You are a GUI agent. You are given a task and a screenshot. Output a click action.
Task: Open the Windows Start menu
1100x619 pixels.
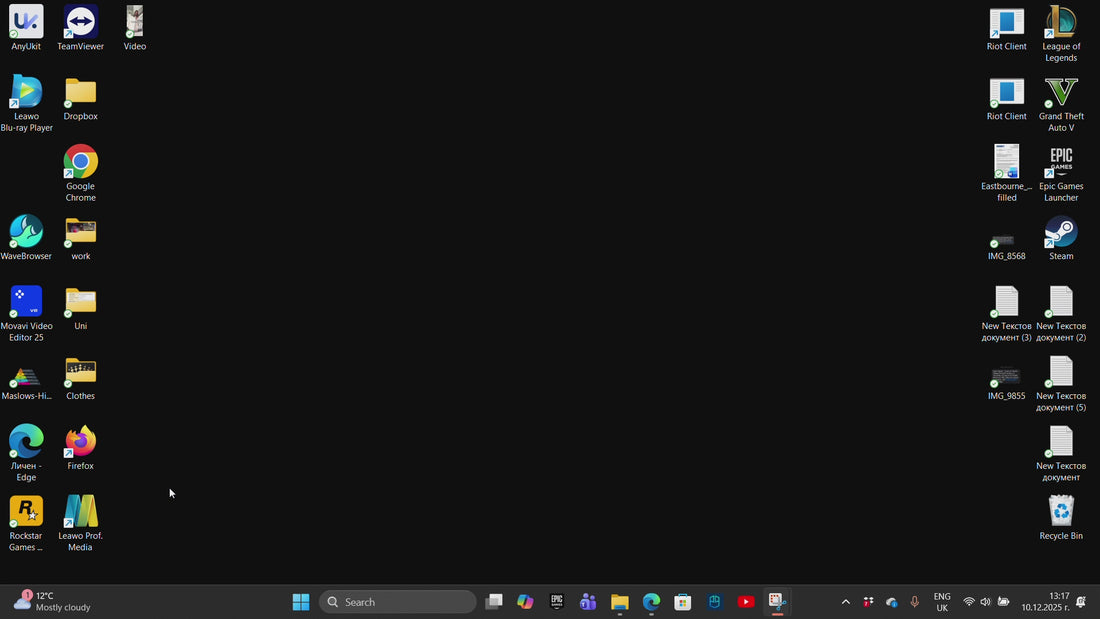point(301,602)
